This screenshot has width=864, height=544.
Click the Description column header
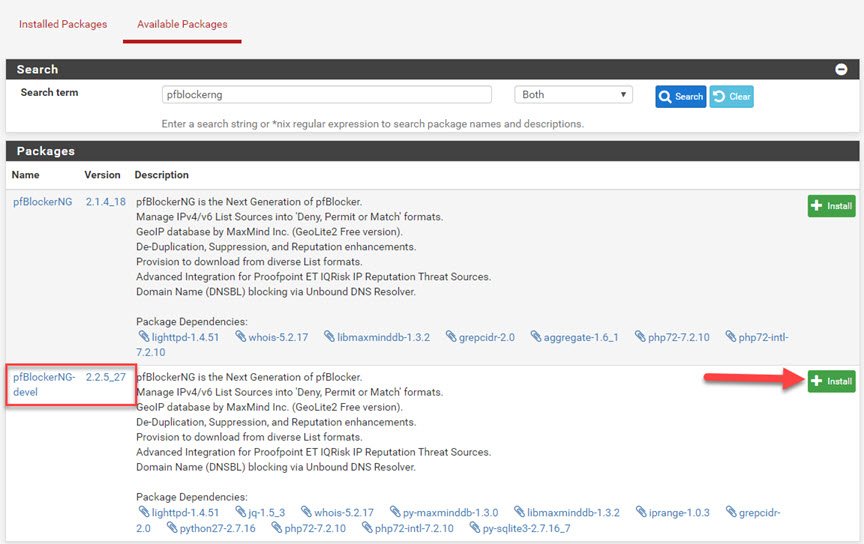(x=161, y=175)
